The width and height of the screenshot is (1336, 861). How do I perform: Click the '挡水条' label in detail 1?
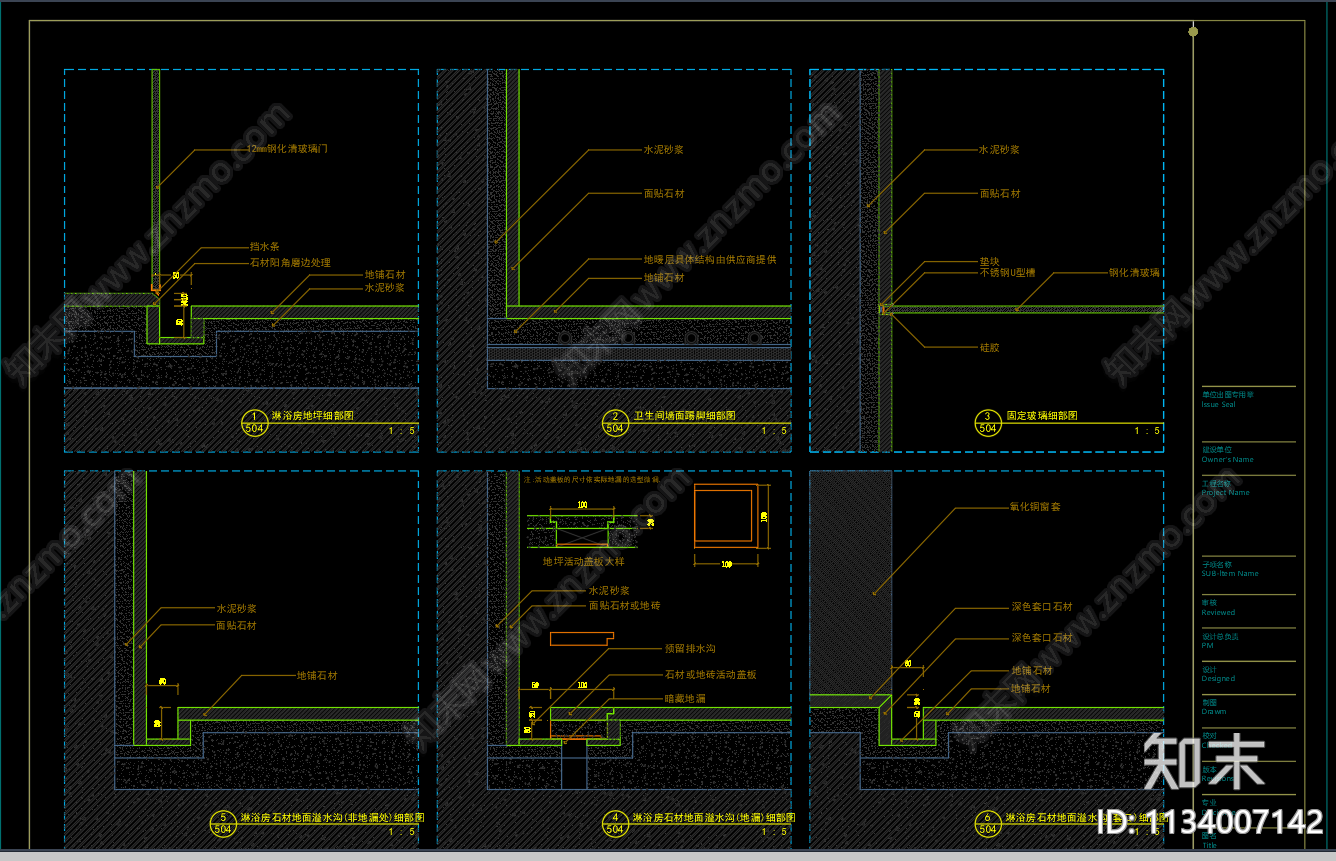click(x=264, y=246)
